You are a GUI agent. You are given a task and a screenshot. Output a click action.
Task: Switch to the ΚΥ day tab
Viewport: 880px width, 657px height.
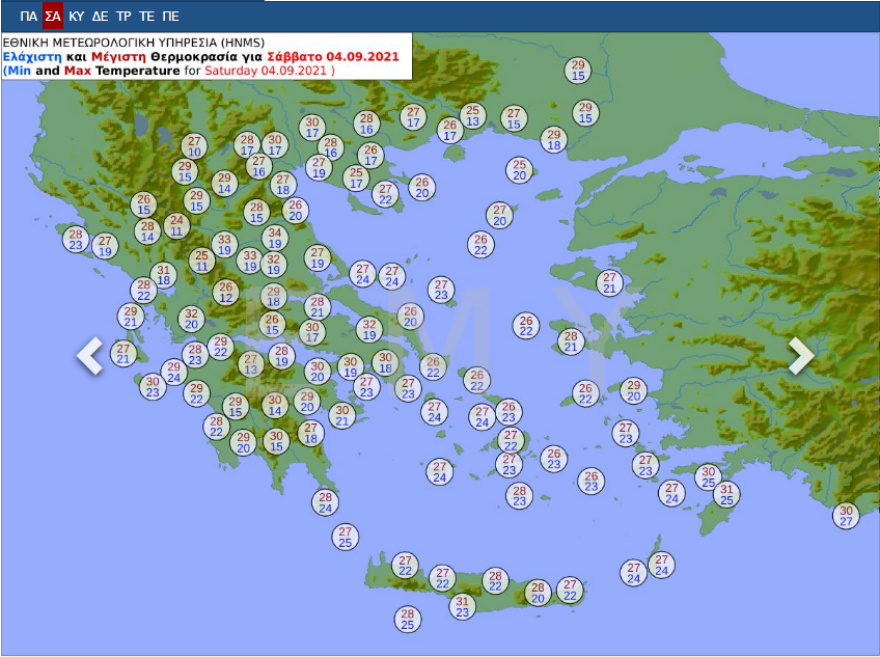[76, 16]
